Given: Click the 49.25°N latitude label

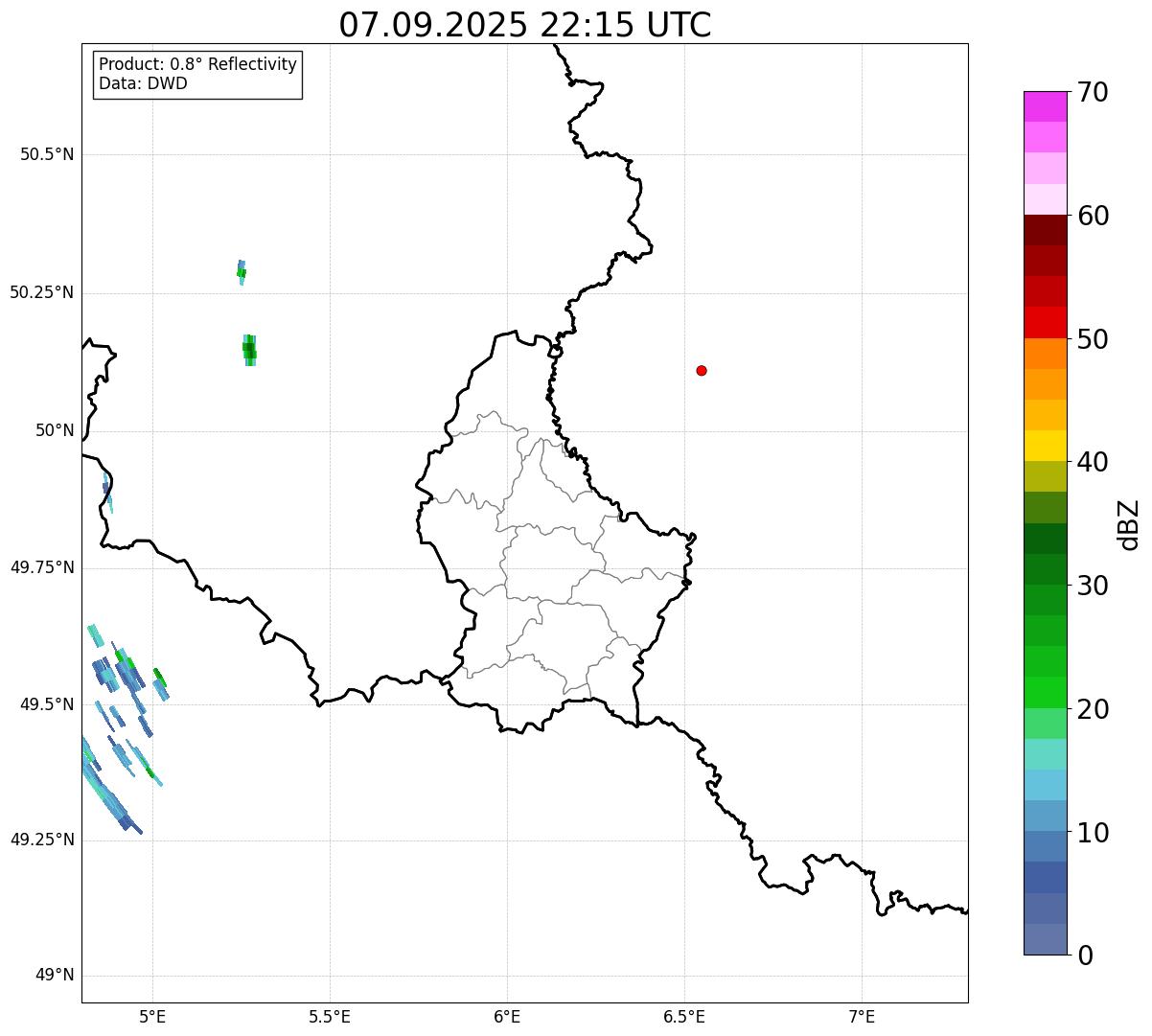Looking at the screenshot, I should (42, 840).
